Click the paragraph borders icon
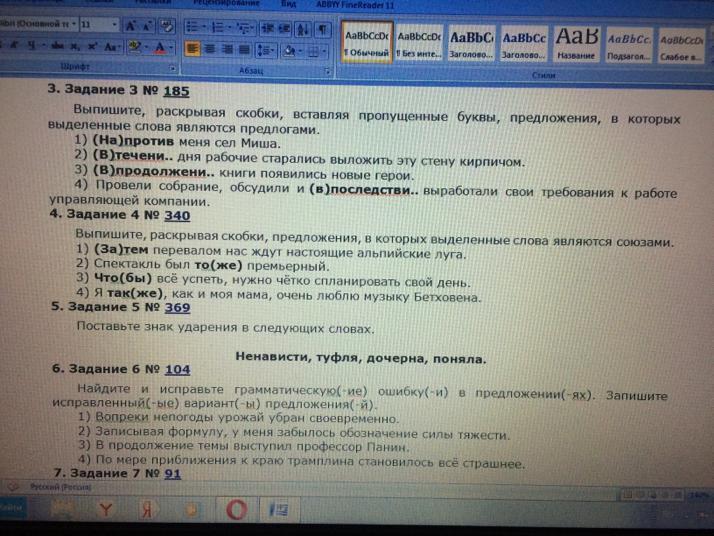Image resolution: width=714 pixels, height=536 pixels. click(313, 51)
